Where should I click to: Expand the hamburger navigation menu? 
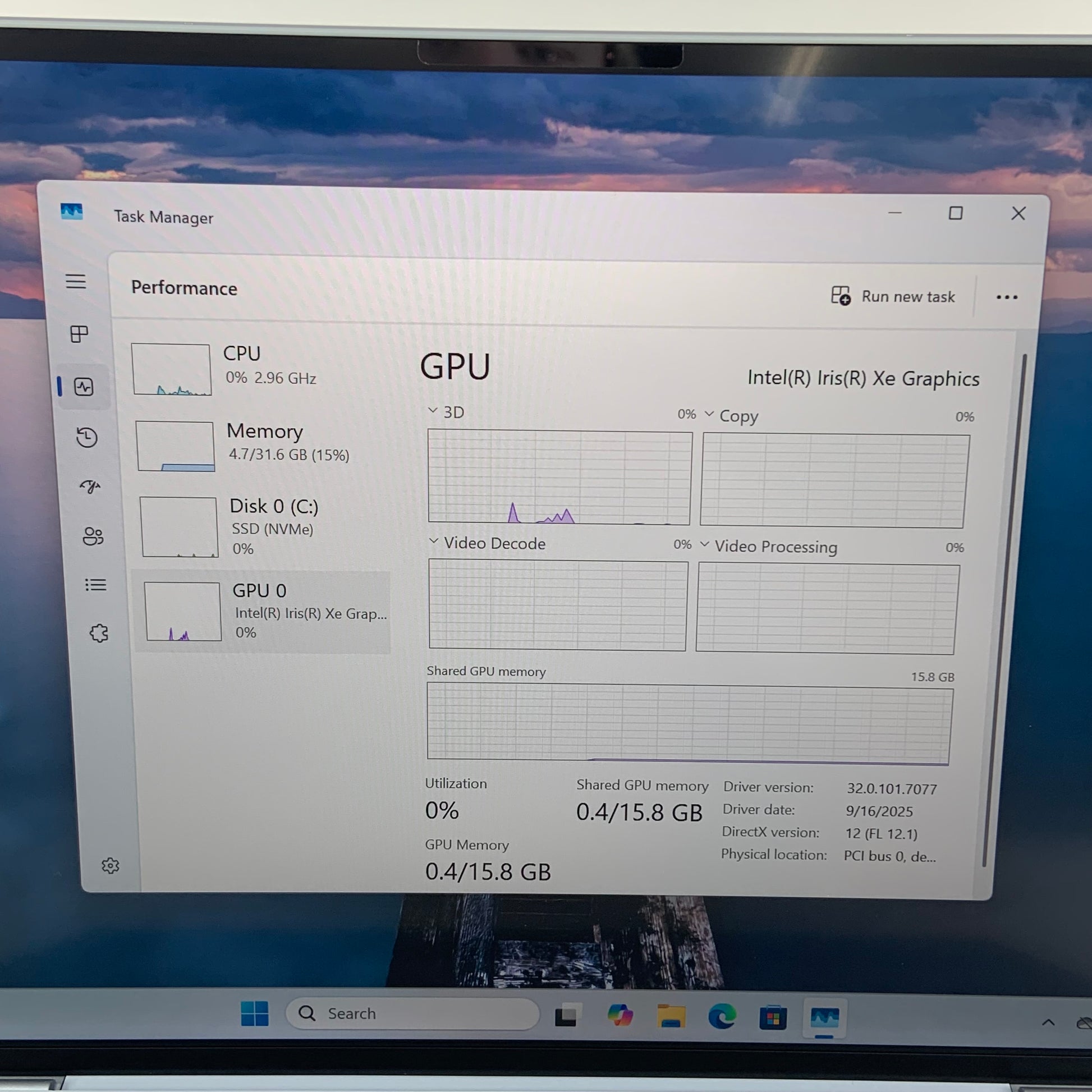tap(76, 282)
